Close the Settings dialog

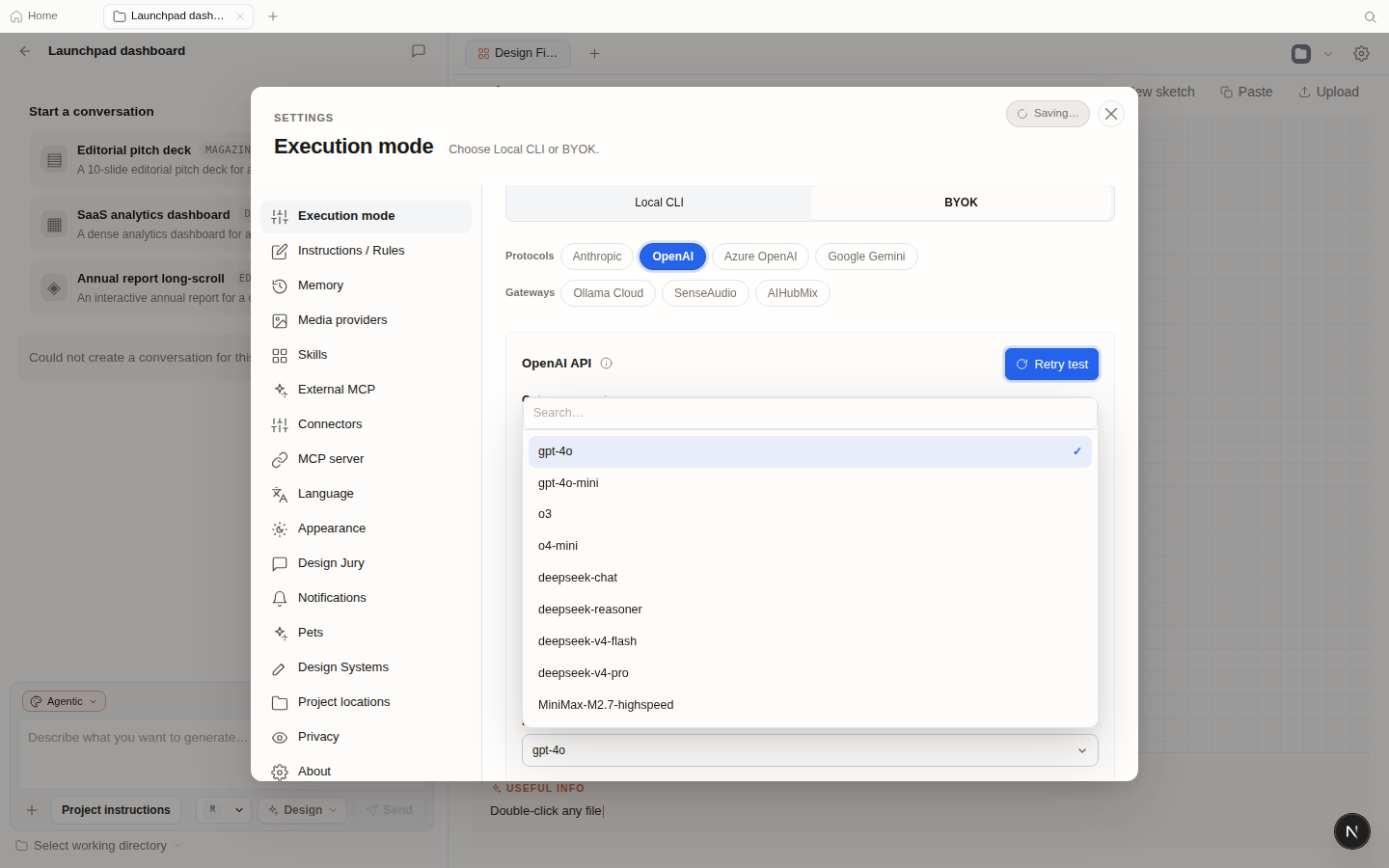pyautogui.click(x=1111, y=114)
